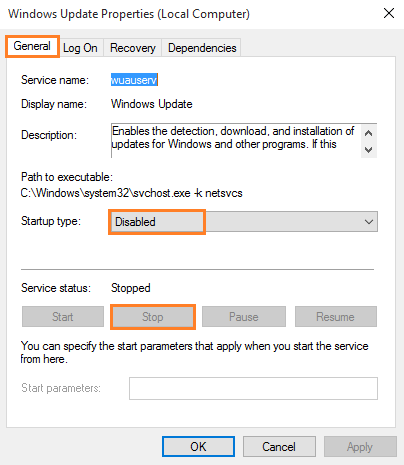Image resolution: width=404 pixels, height=465 pixels.
Task: Expand Startup type using the chevron arrow
Action: (369, 222)
